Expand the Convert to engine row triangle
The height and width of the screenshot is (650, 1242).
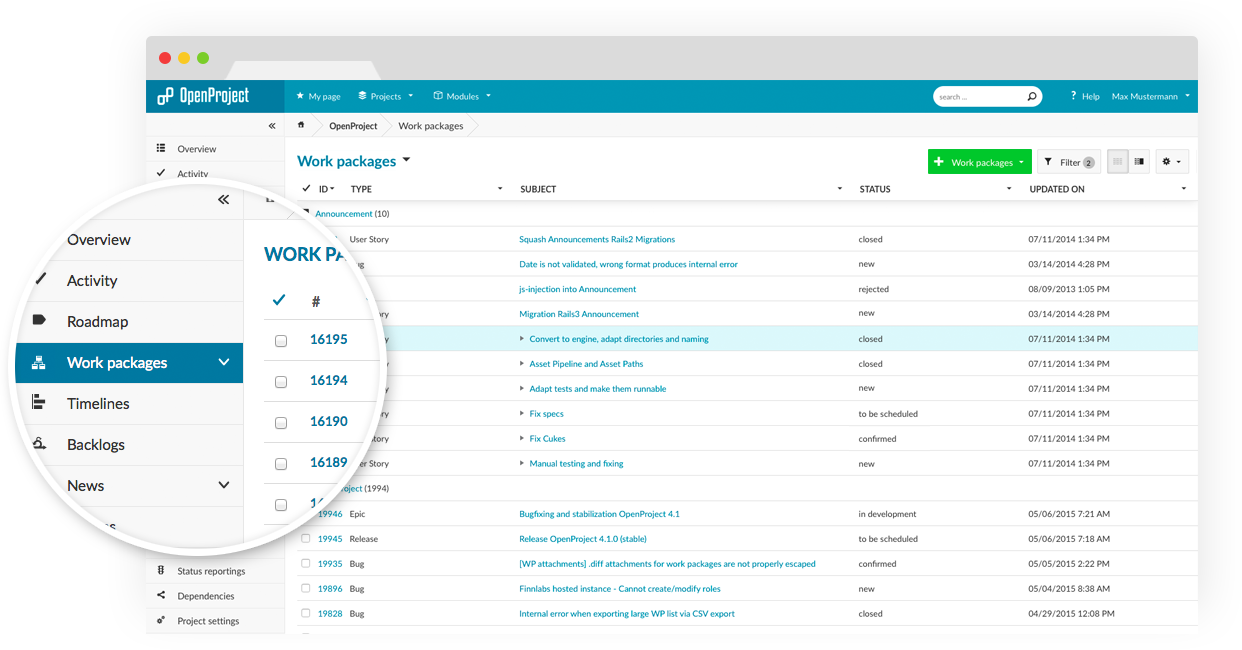click(x=522, y=338)
